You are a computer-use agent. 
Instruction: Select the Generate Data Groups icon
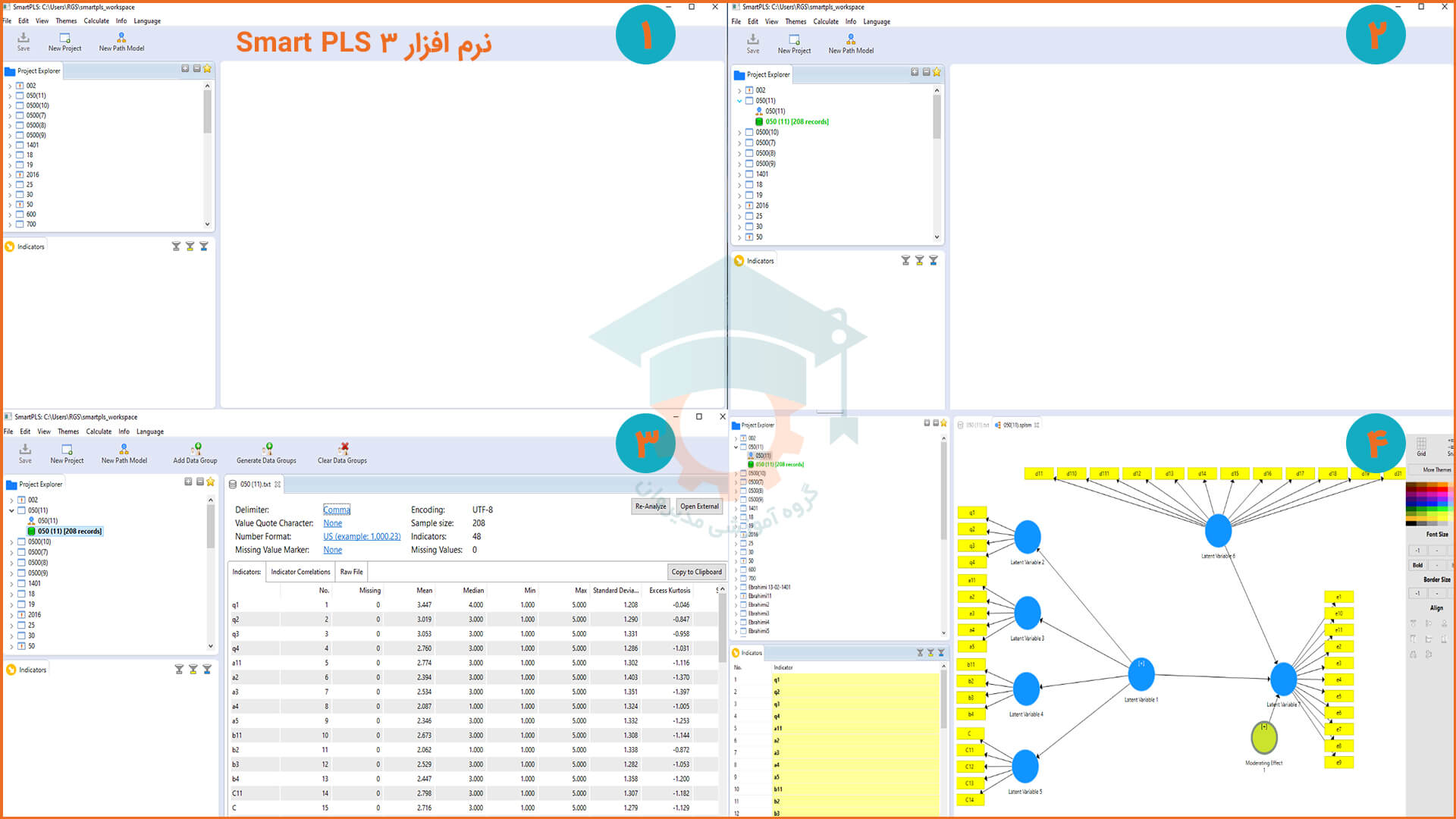pos(266,451)
